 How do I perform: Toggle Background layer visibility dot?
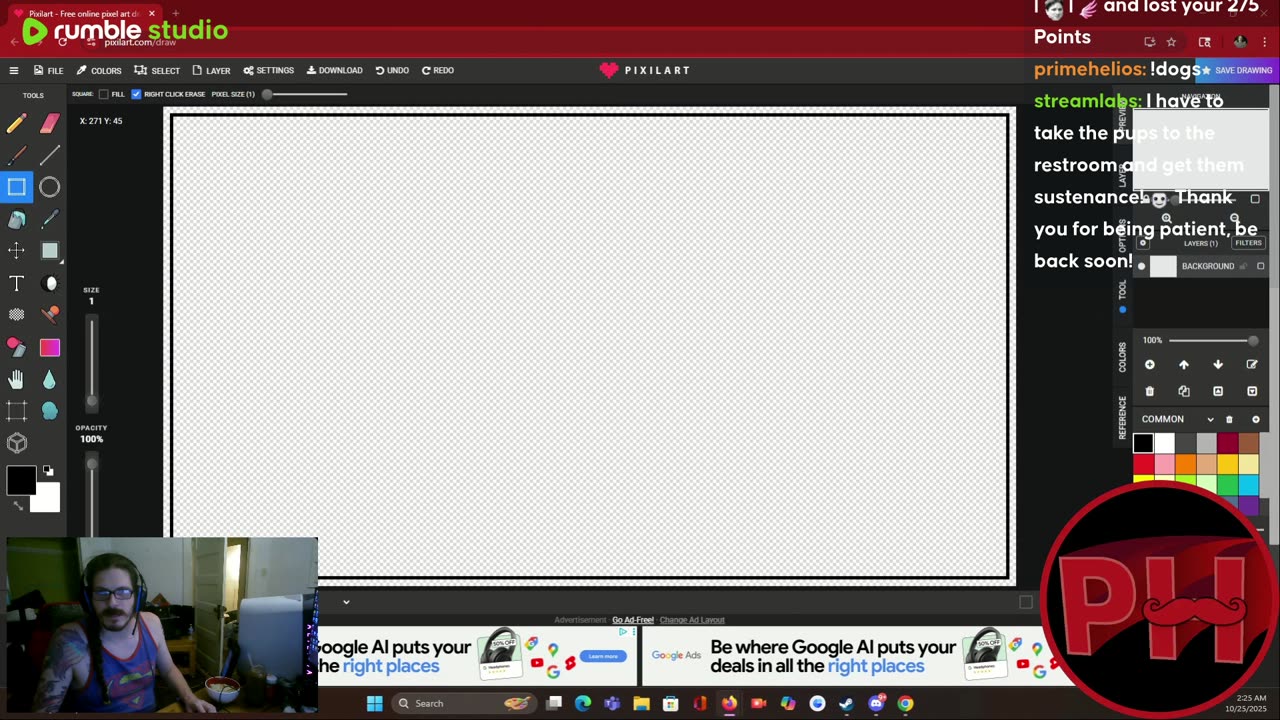point(1141,266)
